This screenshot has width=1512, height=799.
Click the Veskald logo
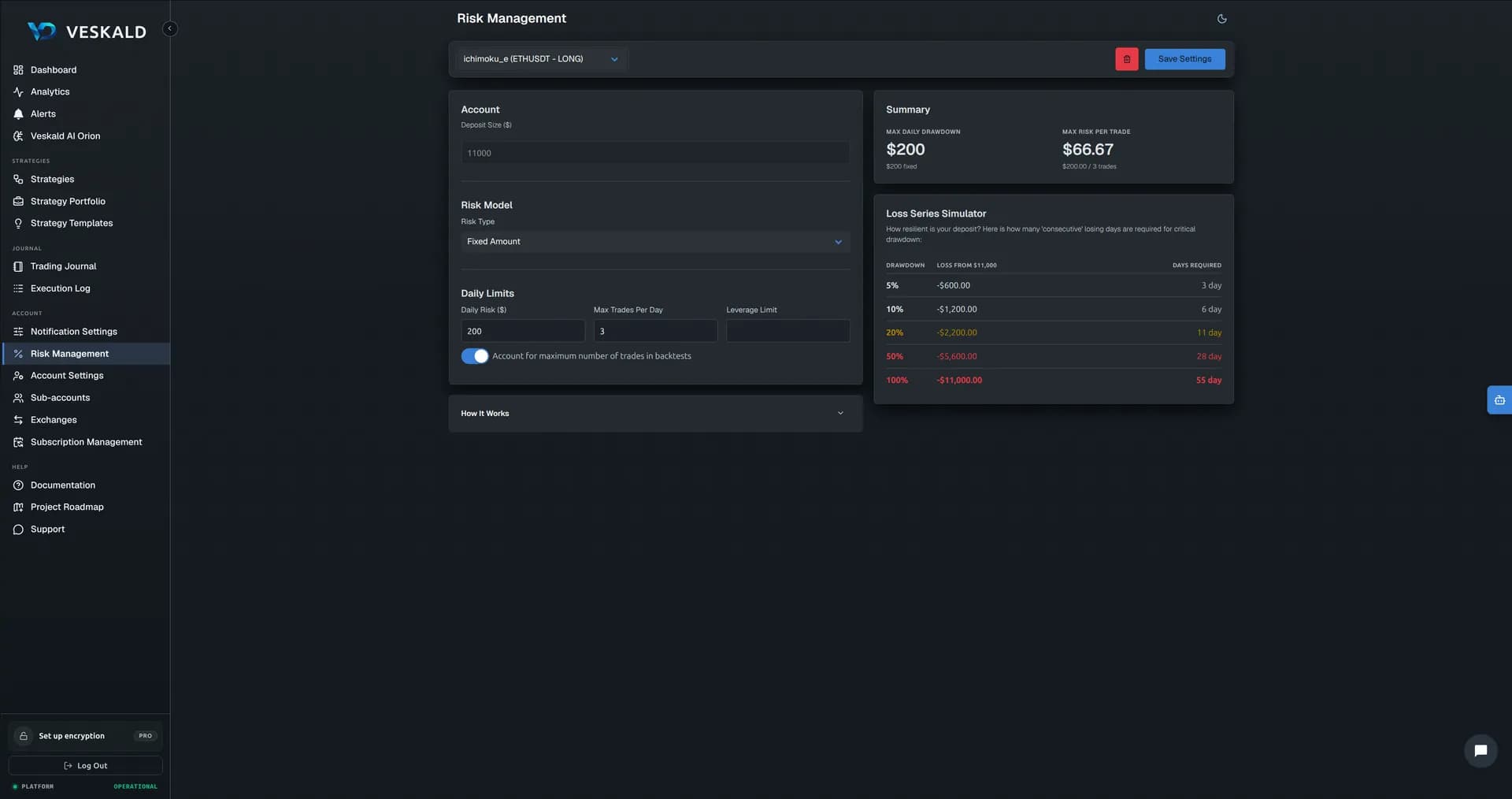coord(87,32)
